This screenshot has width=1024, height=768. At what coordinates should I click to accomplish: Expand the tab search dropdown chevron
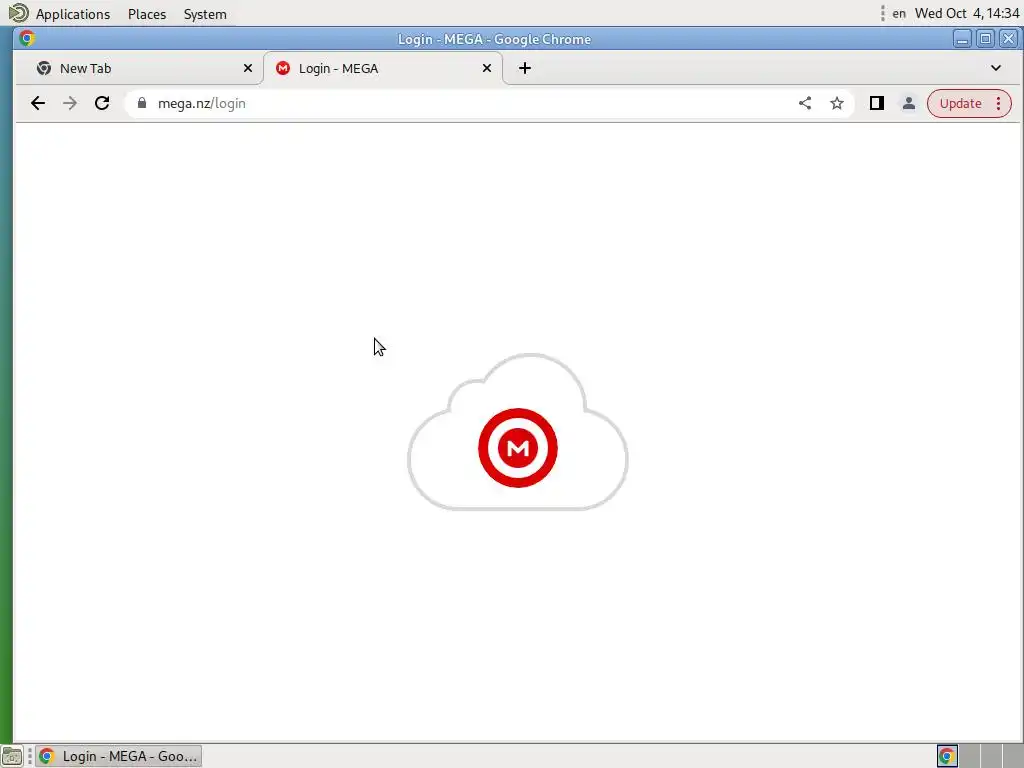(x=995, y=68)
